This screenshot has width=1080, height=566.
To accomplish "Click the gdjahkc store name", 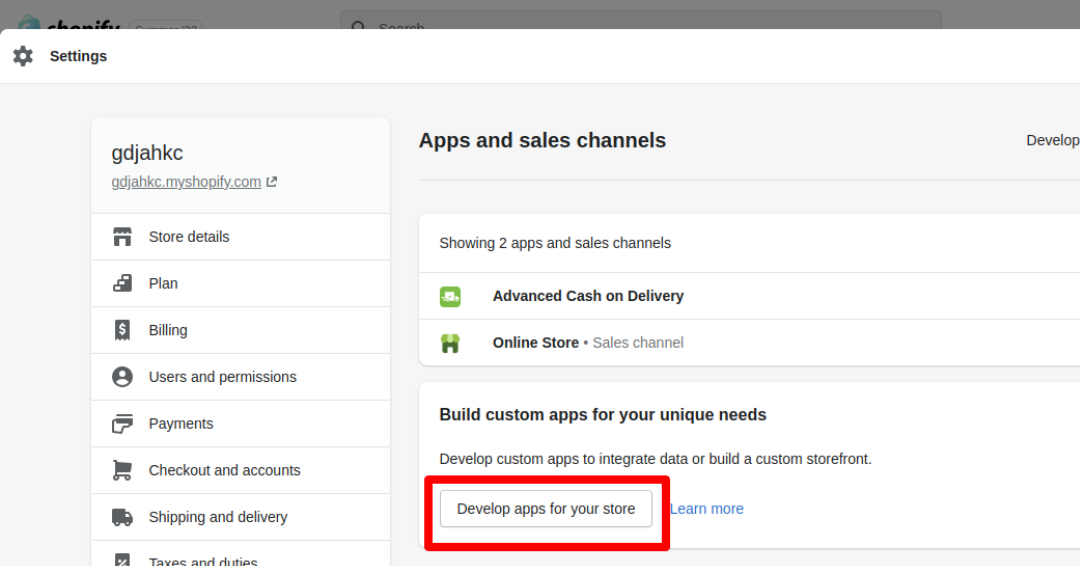I will [x=147, y=153].
